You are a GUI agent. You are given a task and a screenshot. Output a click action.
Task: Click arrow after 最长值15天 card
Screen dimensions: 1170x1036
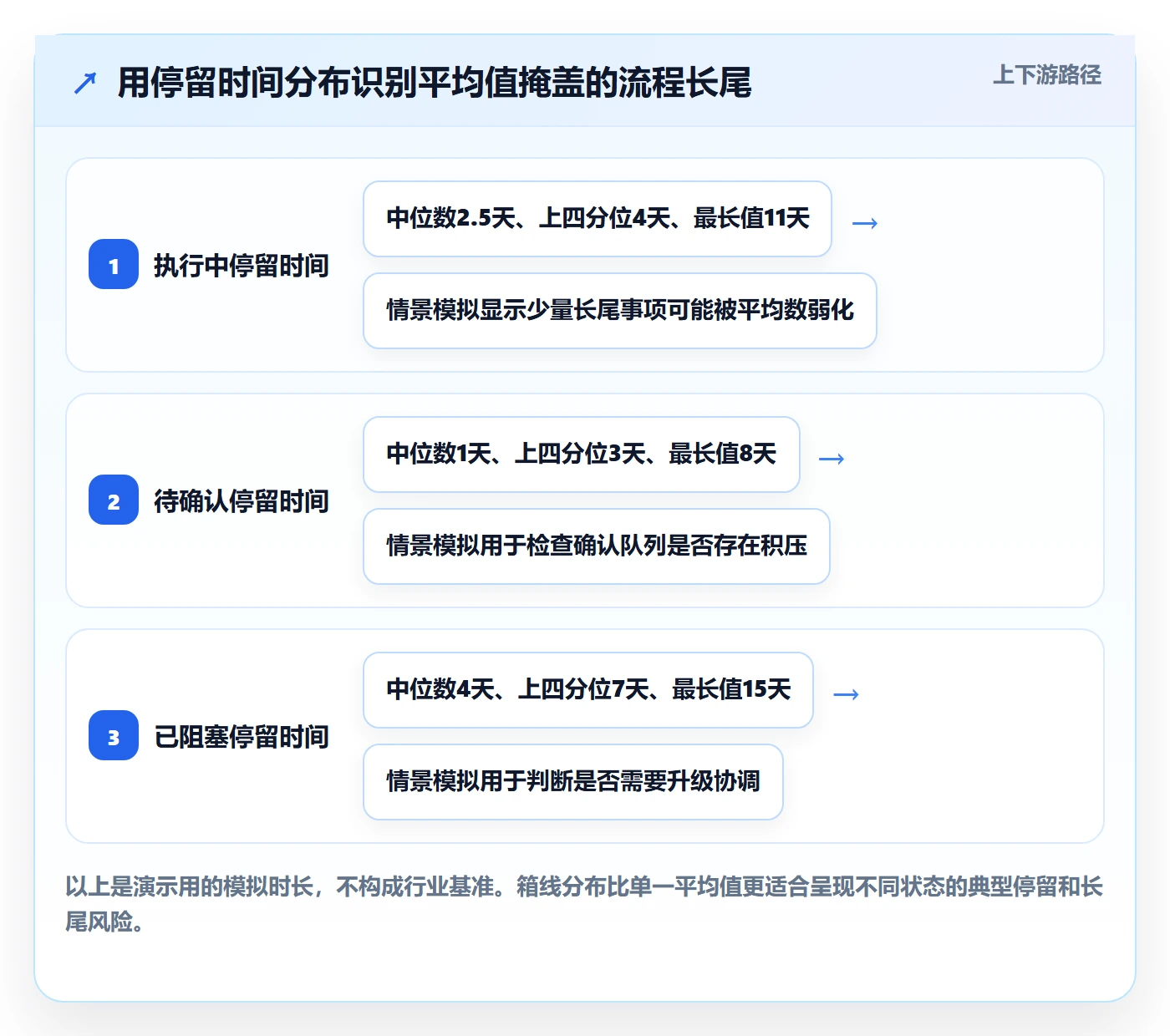click(847, 694)
